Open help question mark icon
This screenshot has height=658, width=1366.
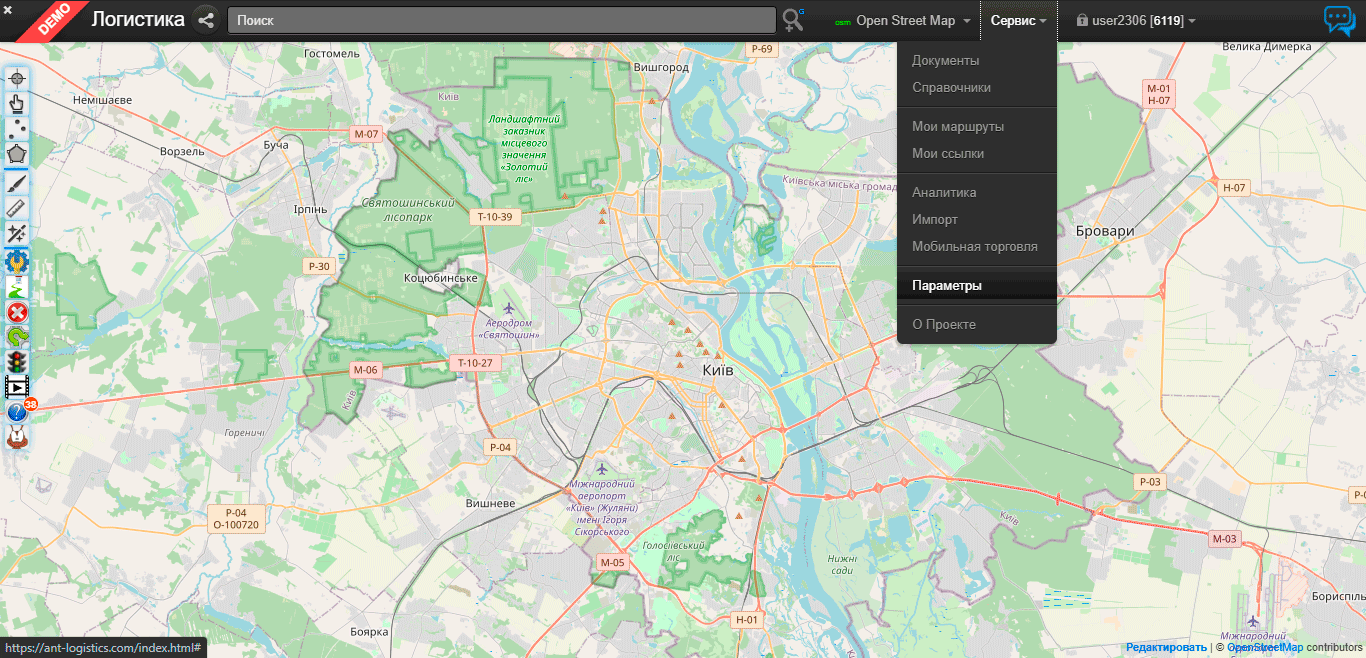(x=17, y=411)
